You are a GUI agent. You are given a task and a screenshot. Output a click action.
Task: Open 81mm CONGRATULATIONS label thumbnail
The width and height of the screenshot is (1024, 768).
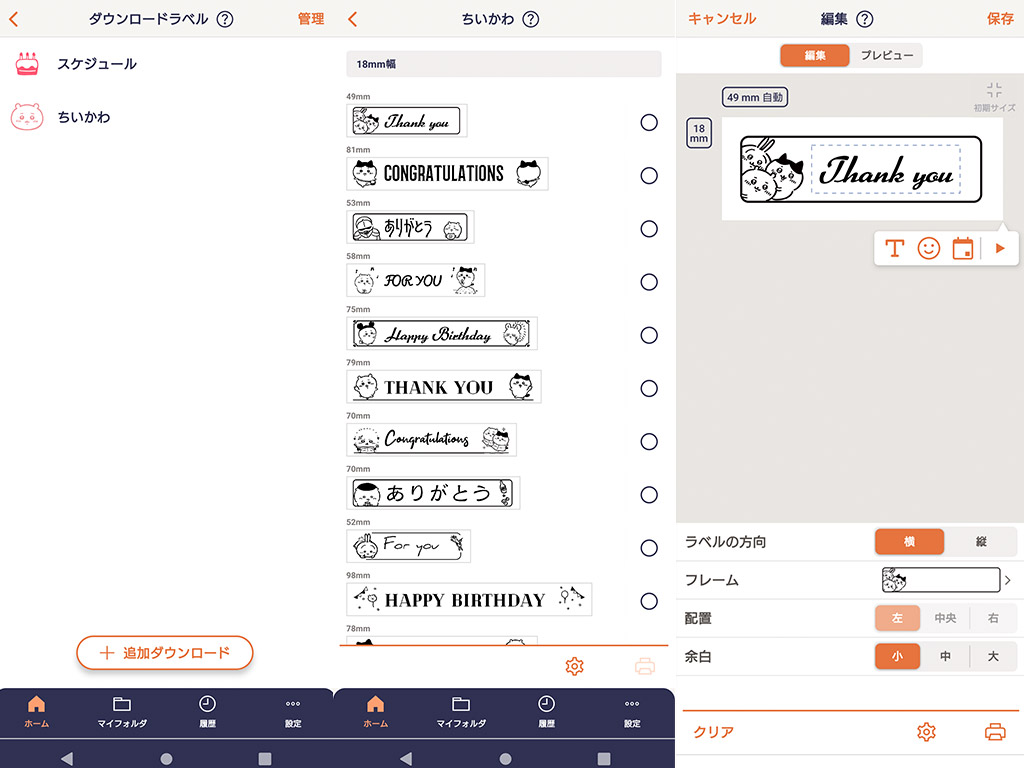click(447, 174)
